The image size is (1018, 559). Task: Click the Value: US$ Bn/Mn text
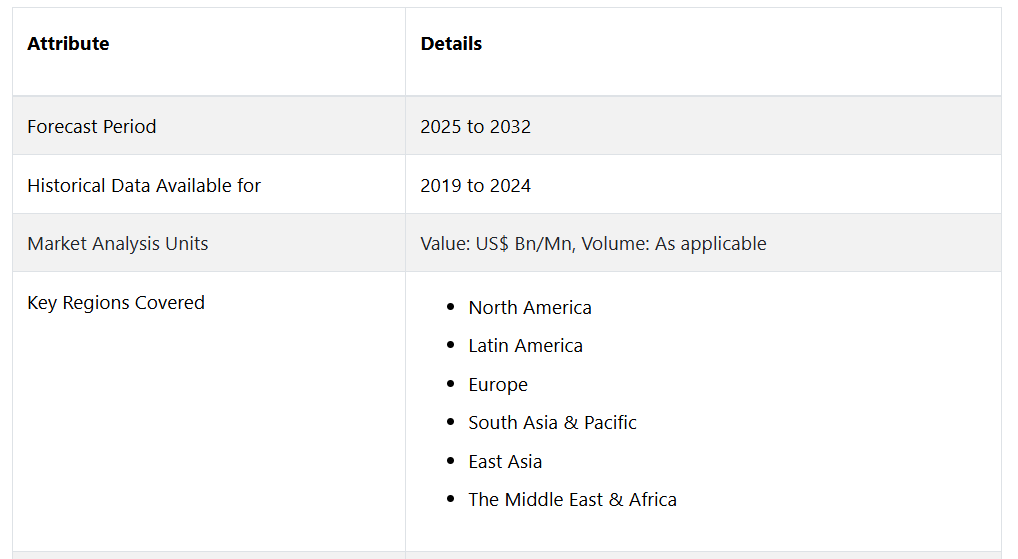[x=497, y=243]
